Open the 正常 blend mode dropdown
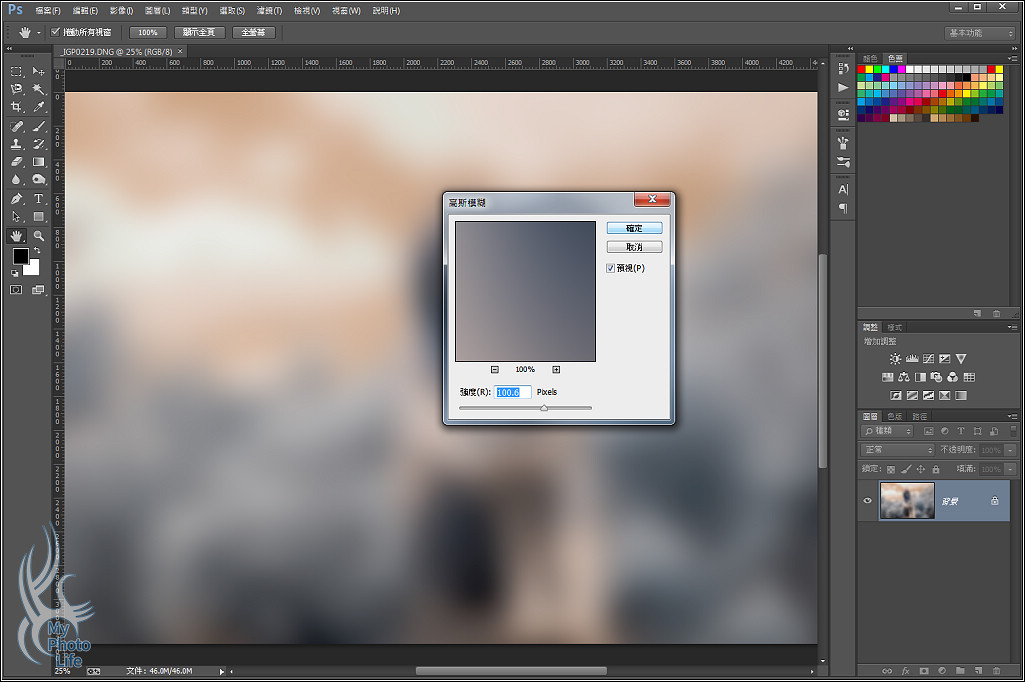1025x682 pixels. pyautogui.click(x=897, y=450)
